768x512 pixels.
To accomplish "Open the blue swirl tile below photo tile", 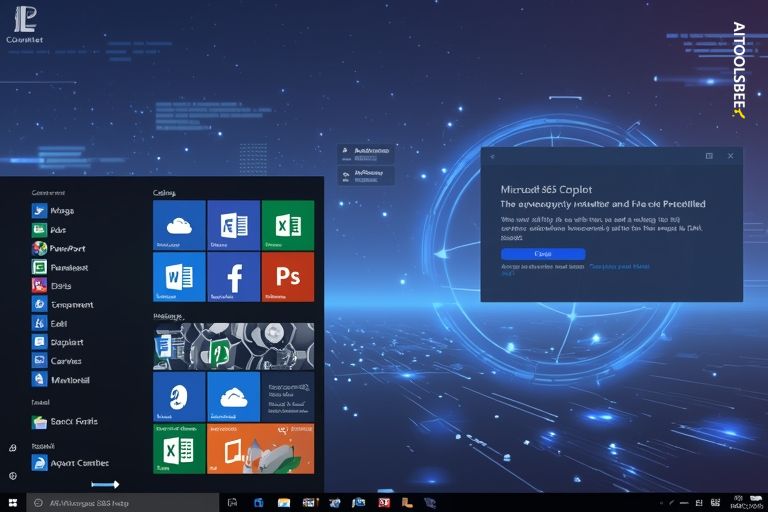I will click(x=179, y=396).
